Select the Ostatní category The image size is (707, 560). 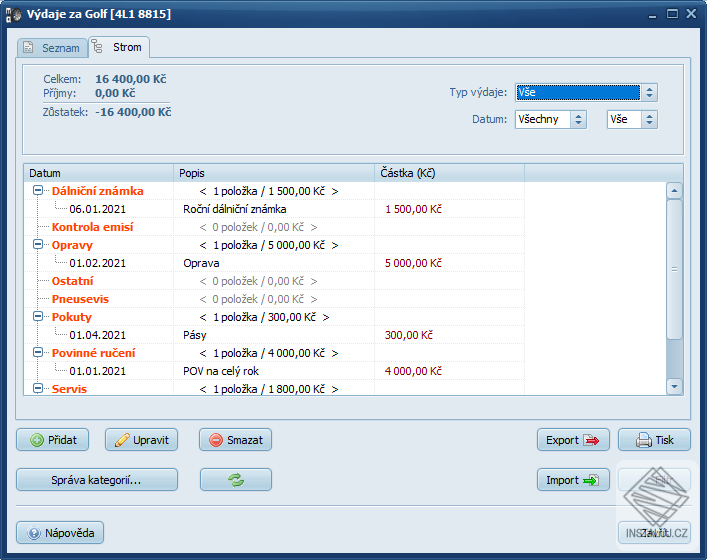72,281
